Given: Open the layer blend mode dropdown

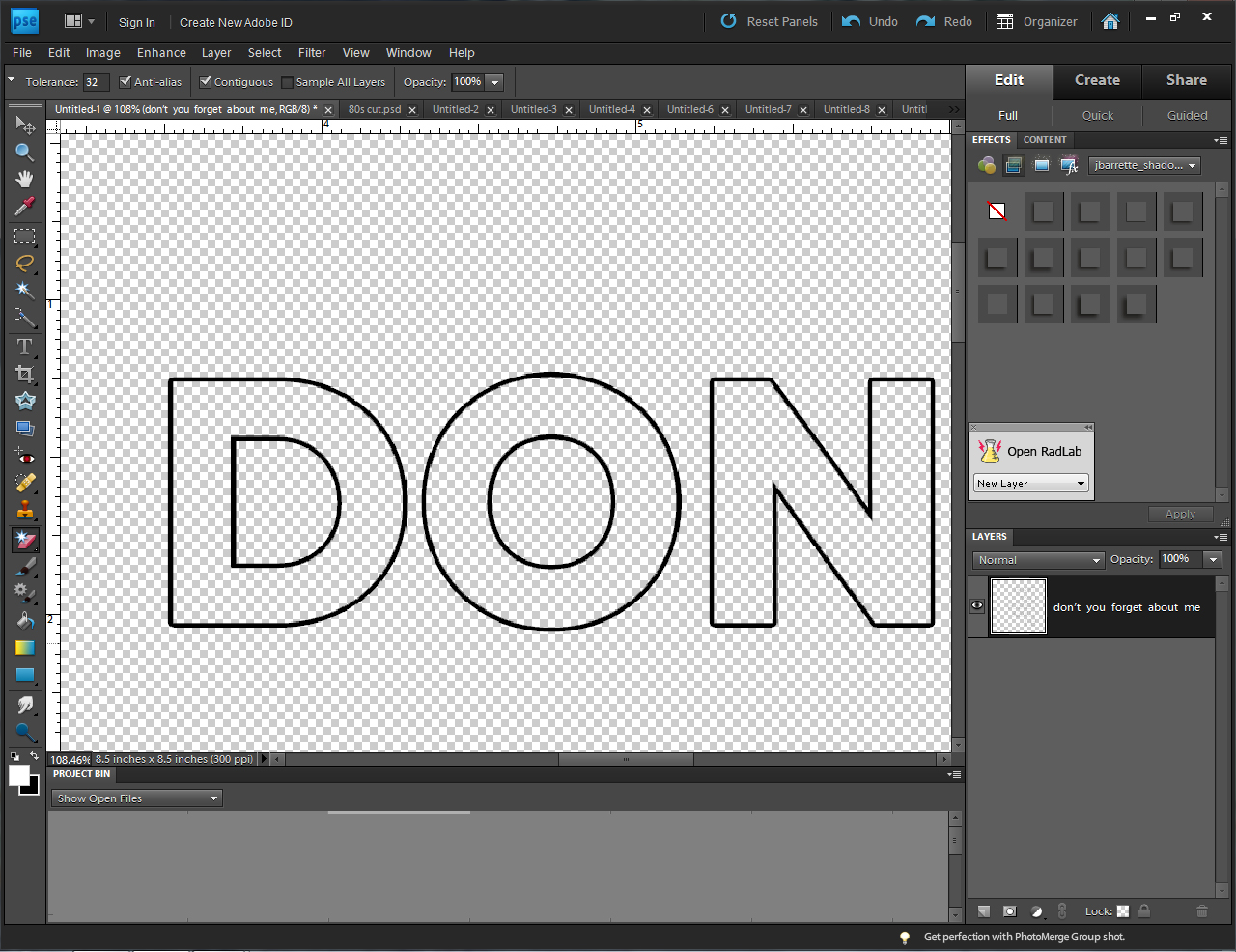Looking at the screenshot, I should [1038, 560].
